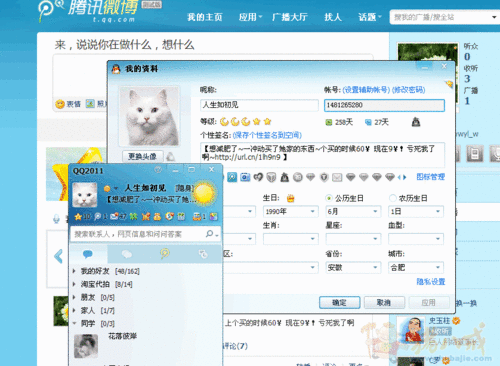
Task: Click the envelope service icon in profile dialog
Action: 337,177
